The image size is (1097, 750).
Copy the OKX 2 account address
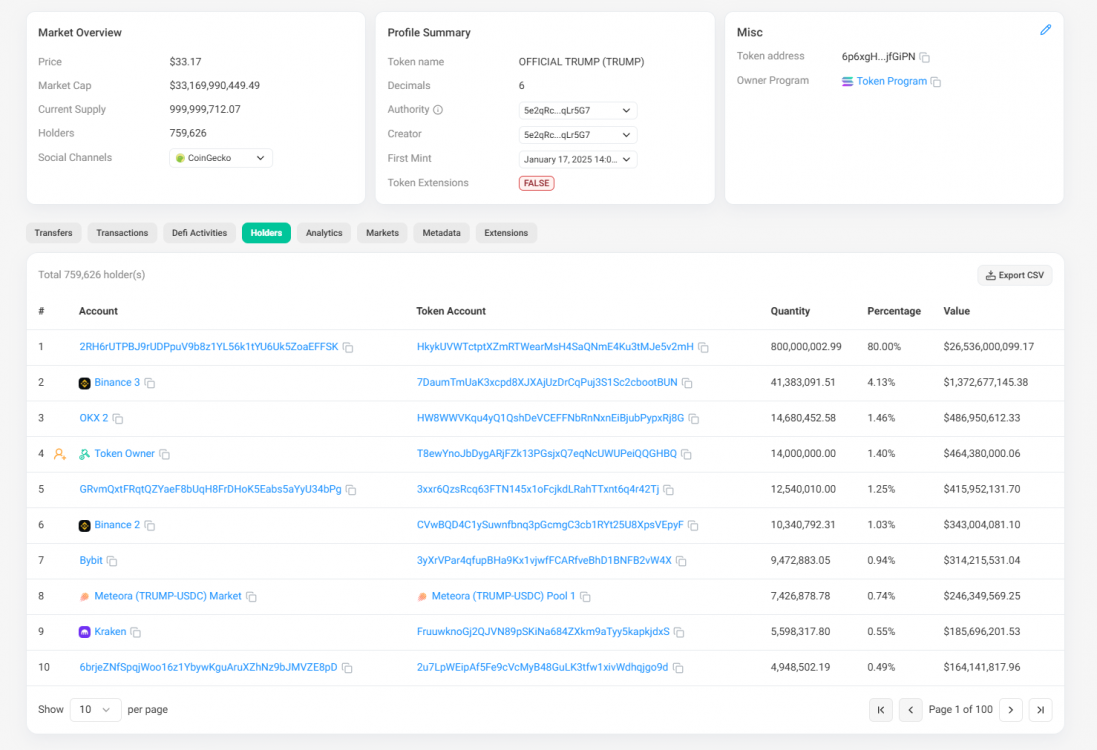tap(118, 419)
